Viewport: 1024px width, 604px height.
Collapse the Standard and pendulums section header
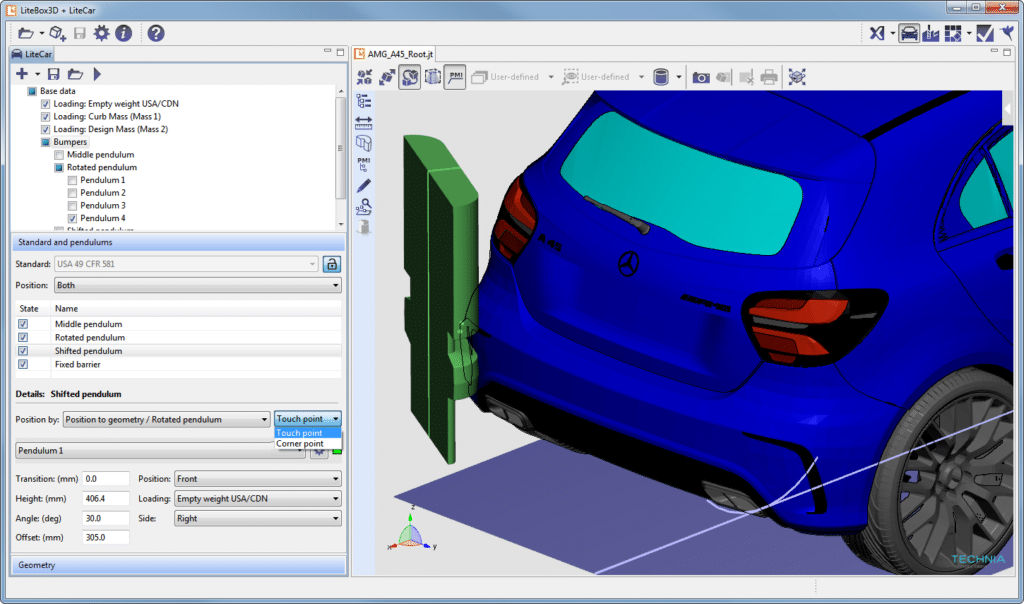[178, 242]
